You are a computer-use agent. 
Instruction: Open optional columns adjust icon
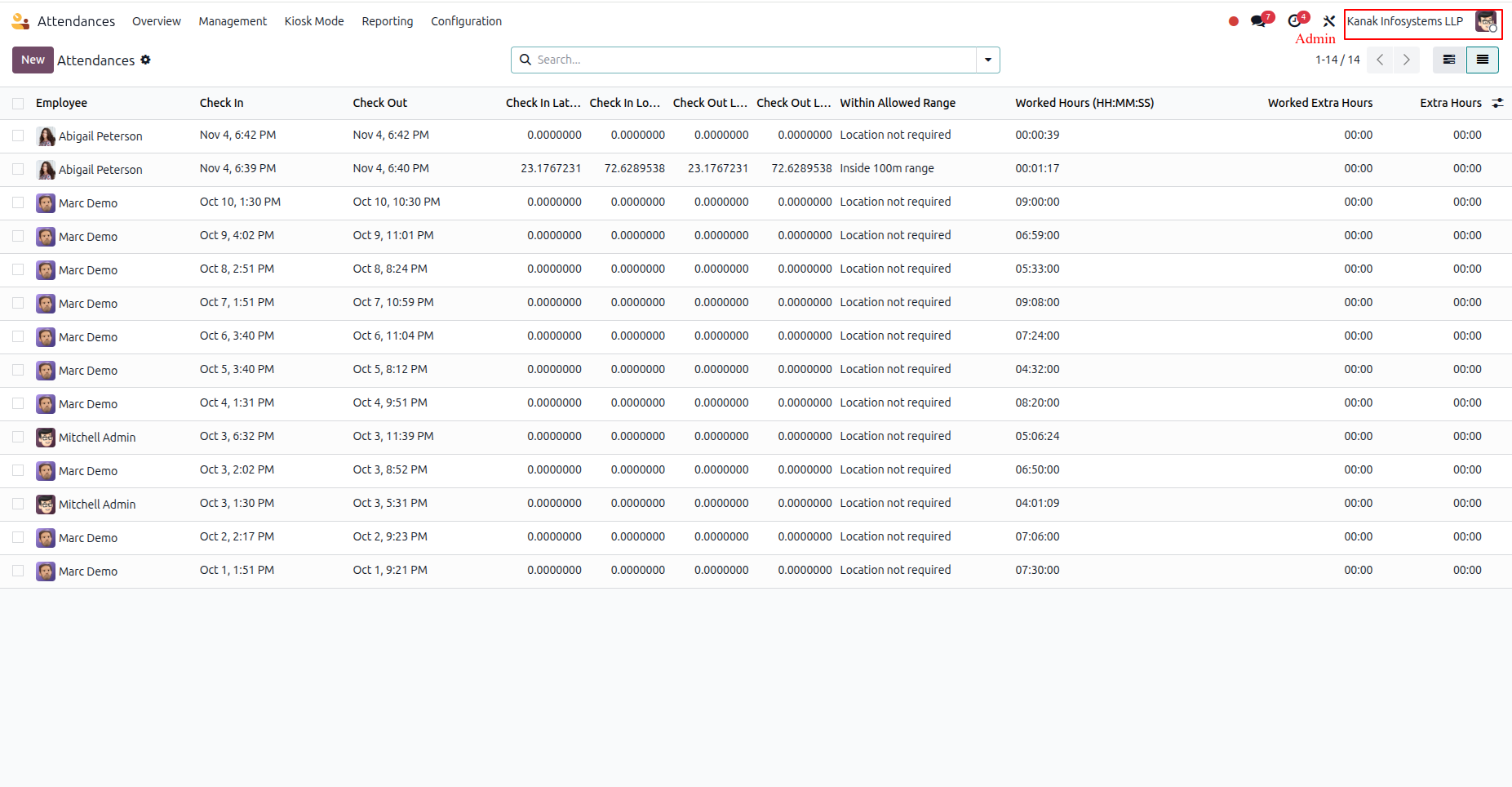(1498, 103)
